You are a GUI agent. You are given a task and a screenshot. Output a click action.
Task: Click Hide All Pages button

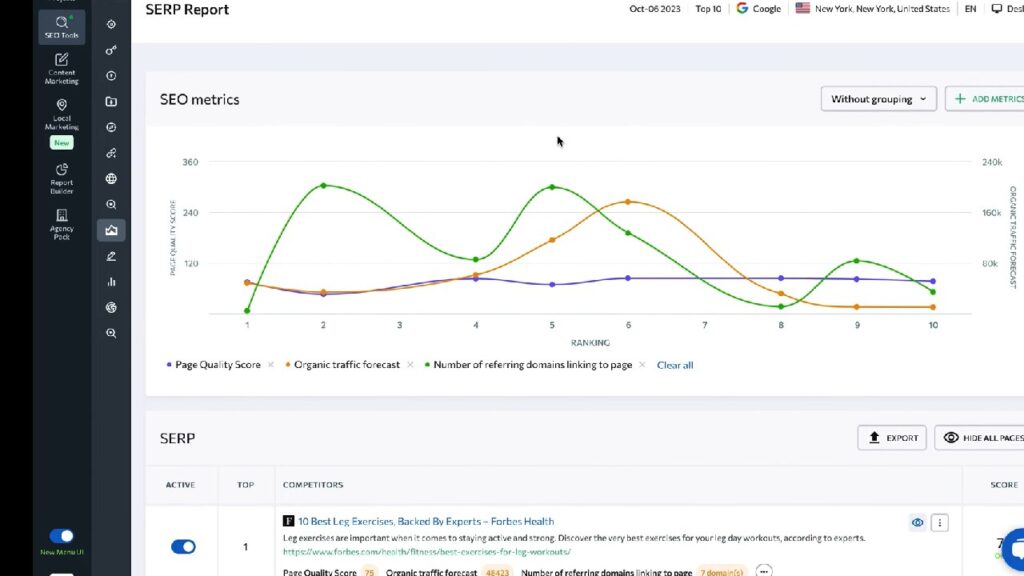pos(980,438)
